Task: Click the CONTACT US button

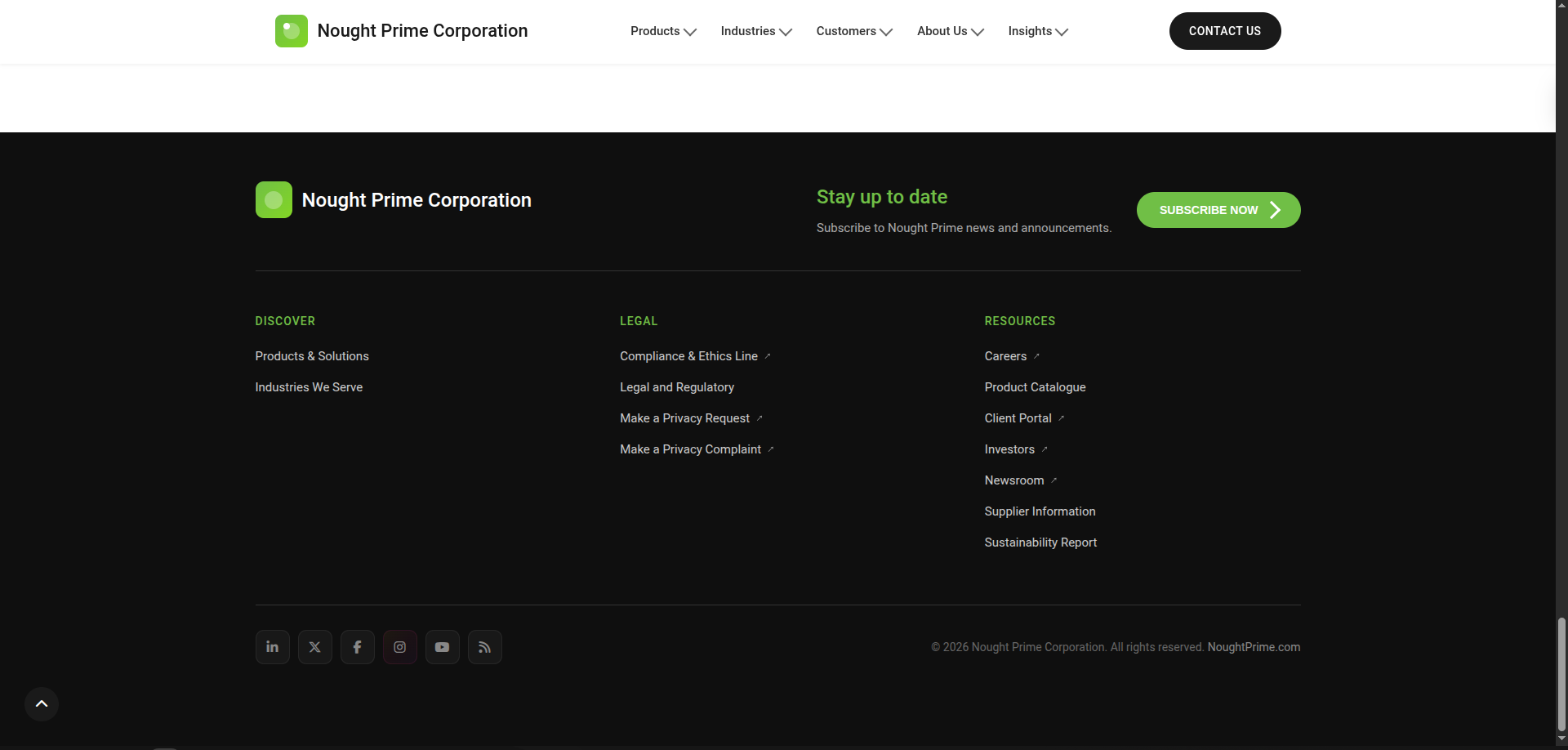Action: (x=1225, y=30)
